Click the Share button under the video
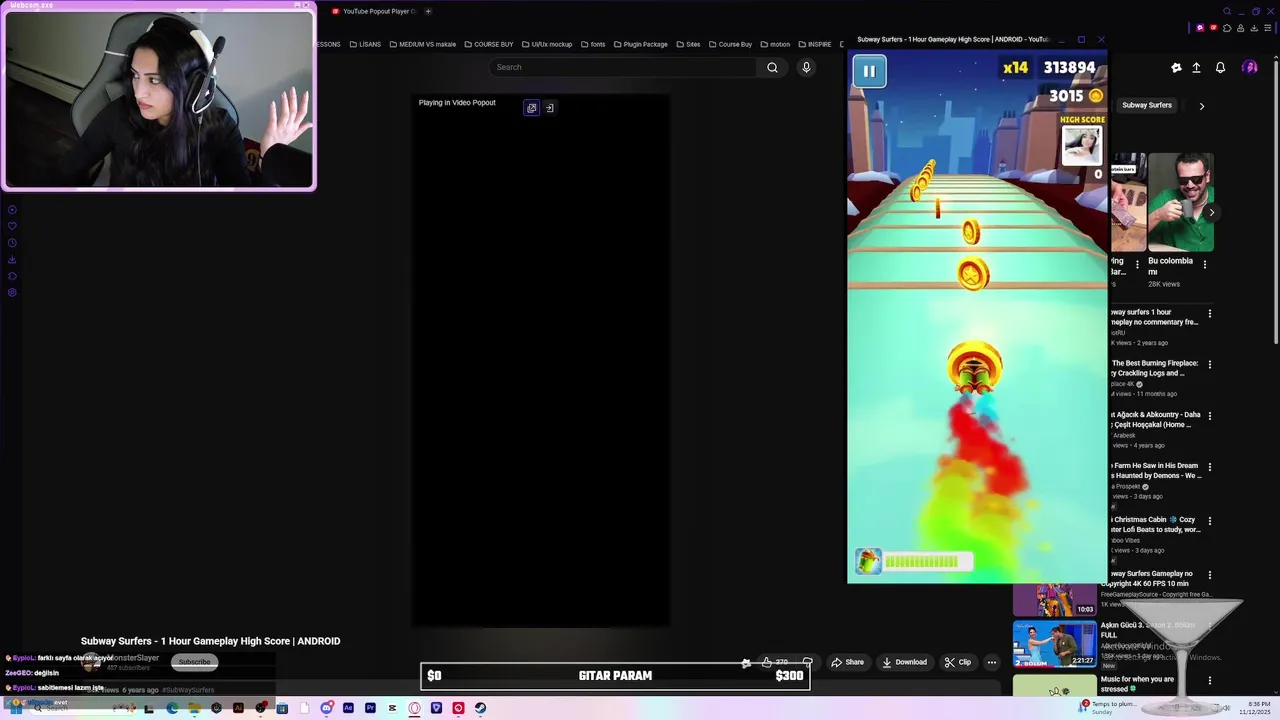Viewport: 1280px width, 720px height. click(x=847, y=662)
